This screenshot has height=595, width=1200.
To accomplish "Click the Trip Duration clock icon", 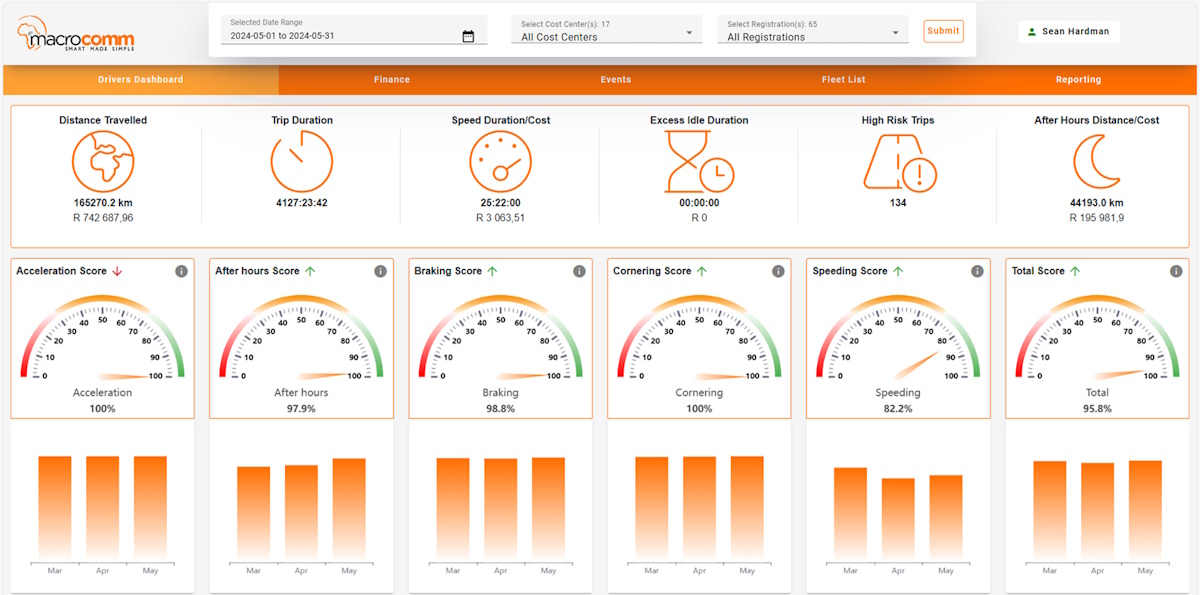I will pyautogui.click(x=301, y=161).
